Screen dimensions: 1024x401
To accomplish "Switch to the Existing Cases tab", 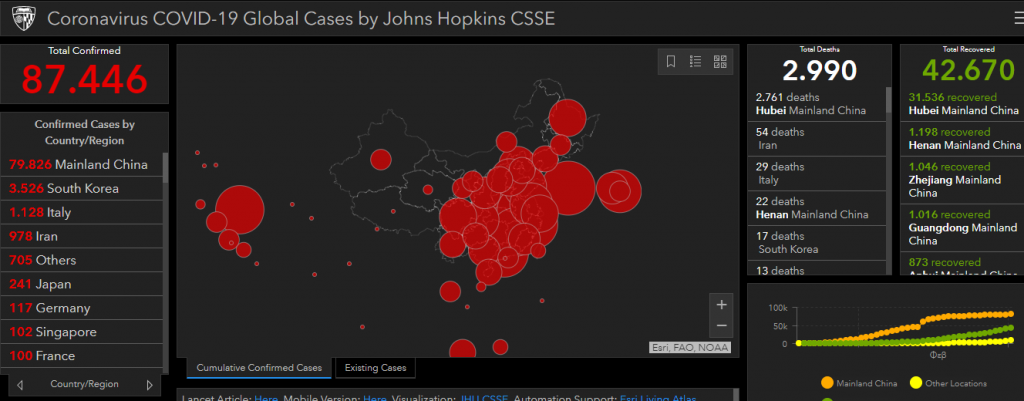I will (x=376, y=368).
